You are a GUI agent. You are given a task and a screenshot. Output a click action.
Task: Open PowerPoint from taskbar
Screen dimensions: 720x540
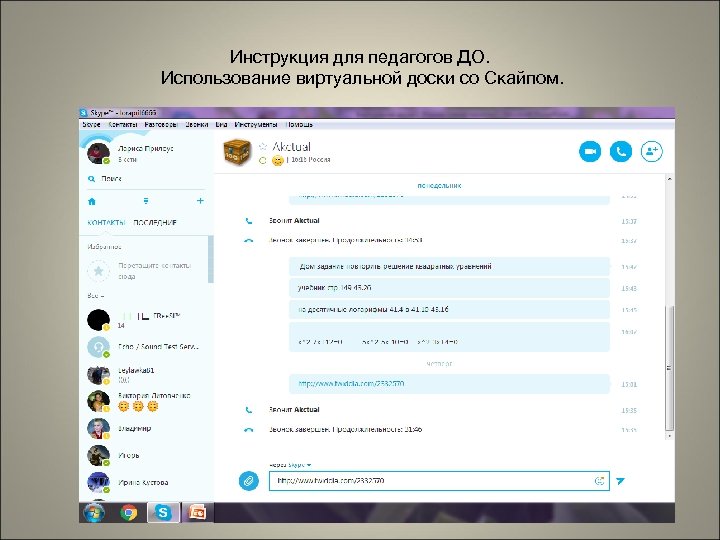[197, 512]
